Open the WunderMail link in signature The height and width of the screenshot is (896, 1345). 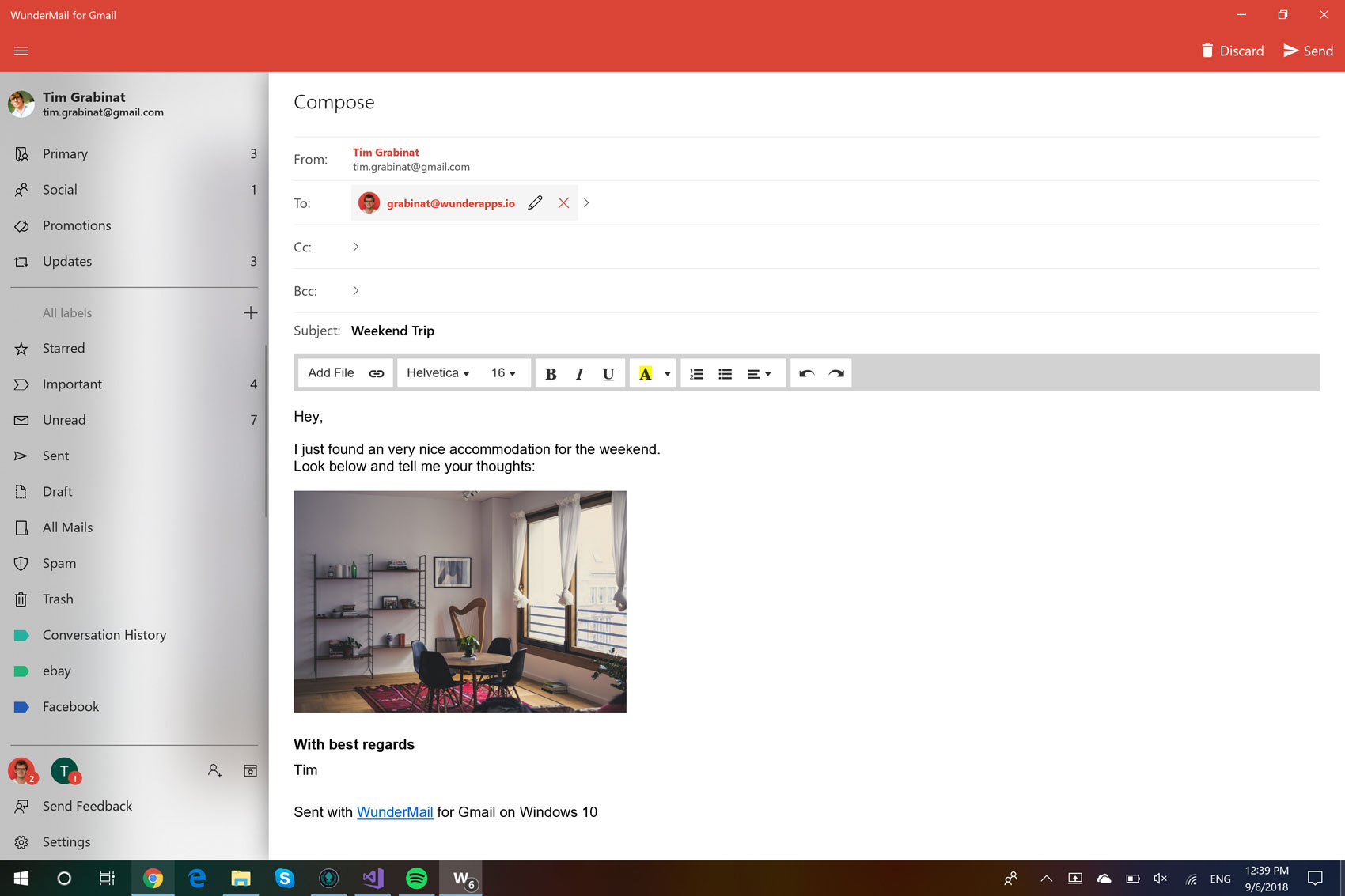pyautogui.click(x=395, y=812)
